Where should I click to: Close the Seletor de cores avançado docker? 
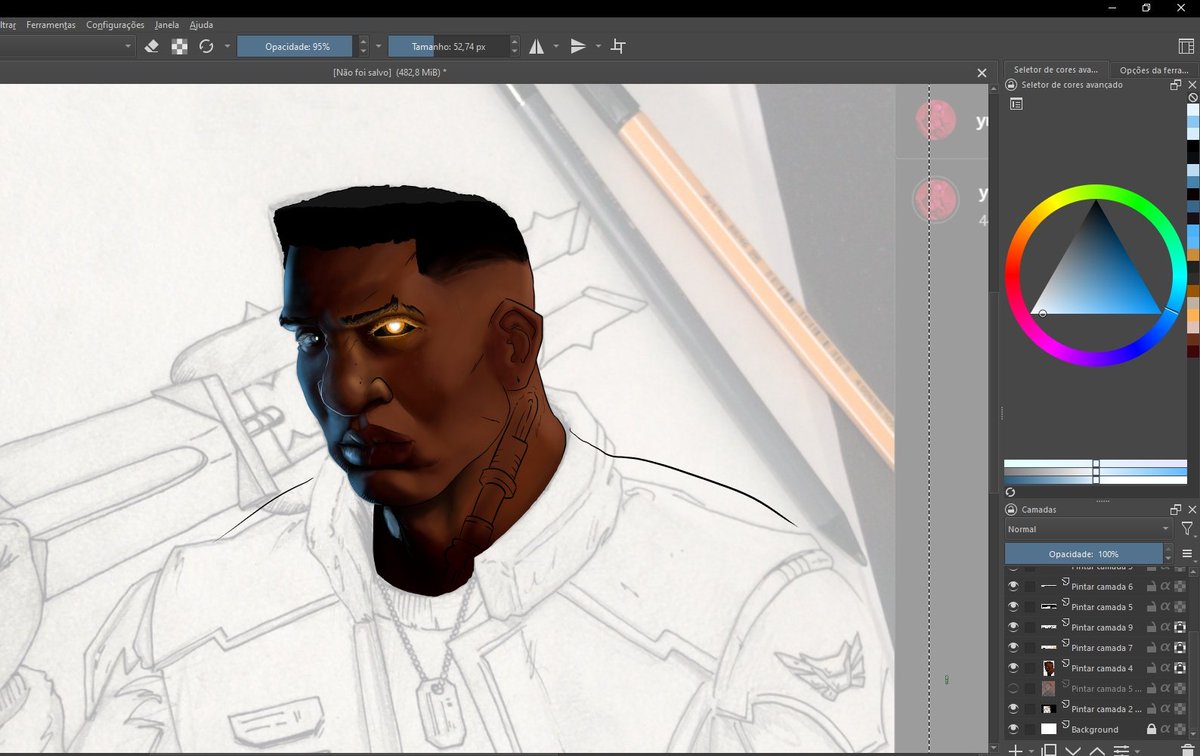[x=1192, y=85]
